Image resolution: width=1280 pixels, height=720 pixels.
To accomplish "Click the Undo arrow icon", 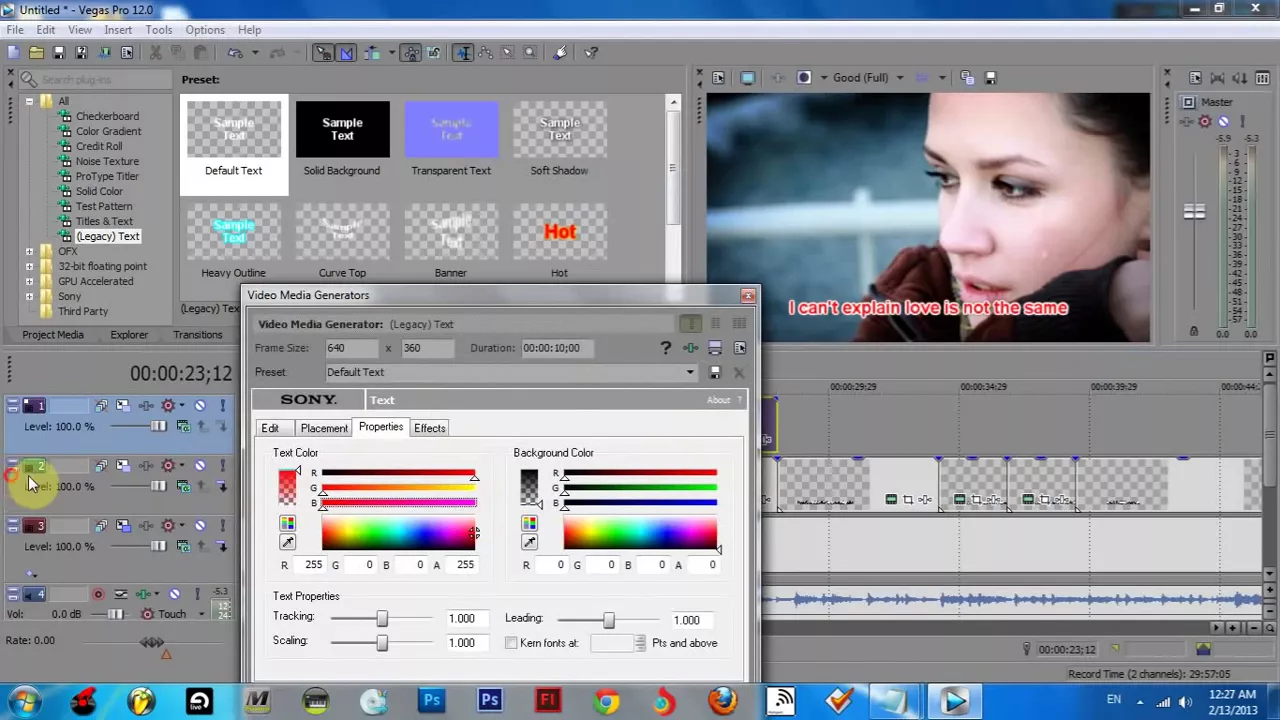I will [x=235, y=53].
